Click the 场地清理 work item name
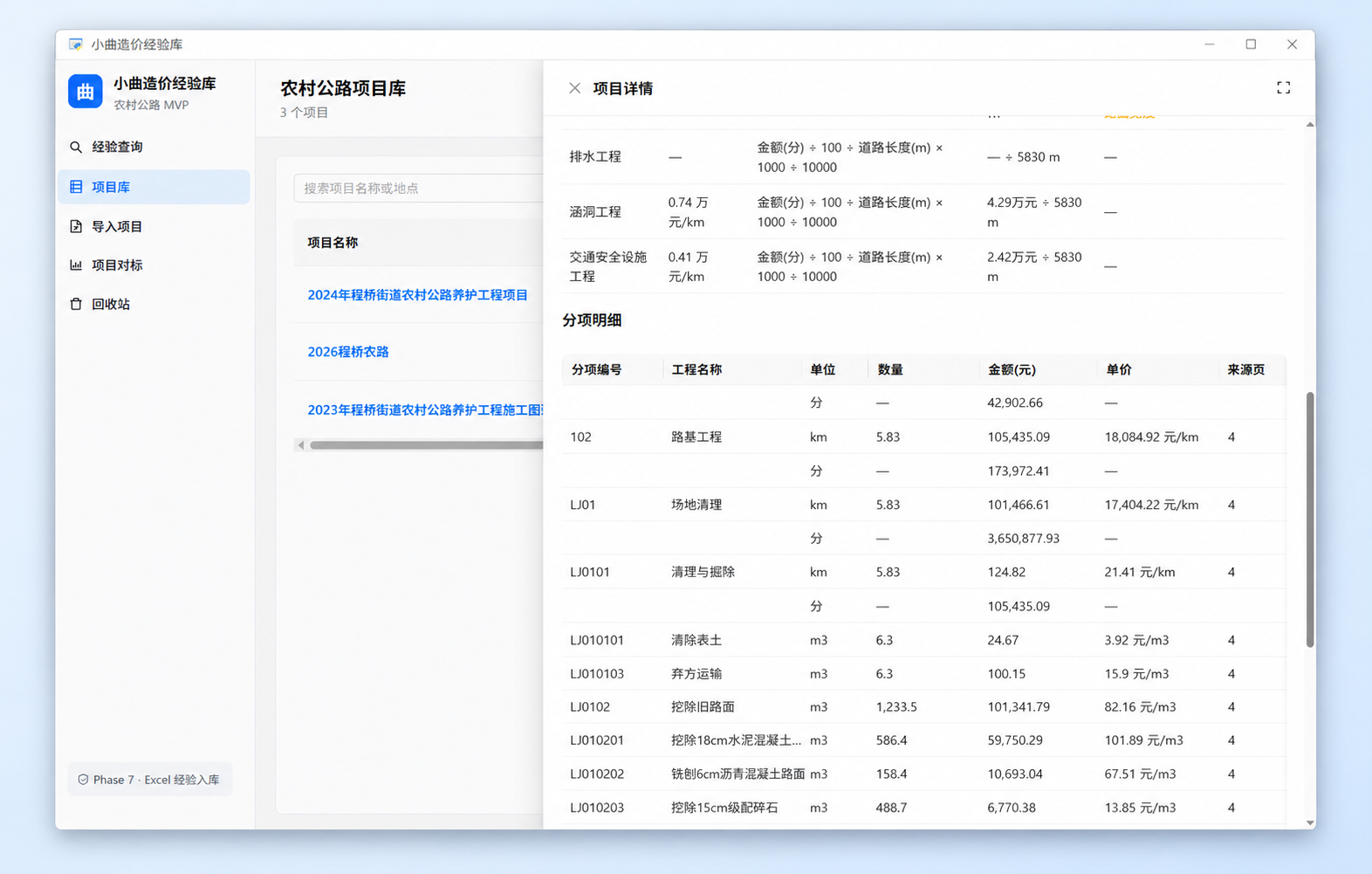Image resolution: width=1372 pixels, height=874 pixels. coord(696,505)
